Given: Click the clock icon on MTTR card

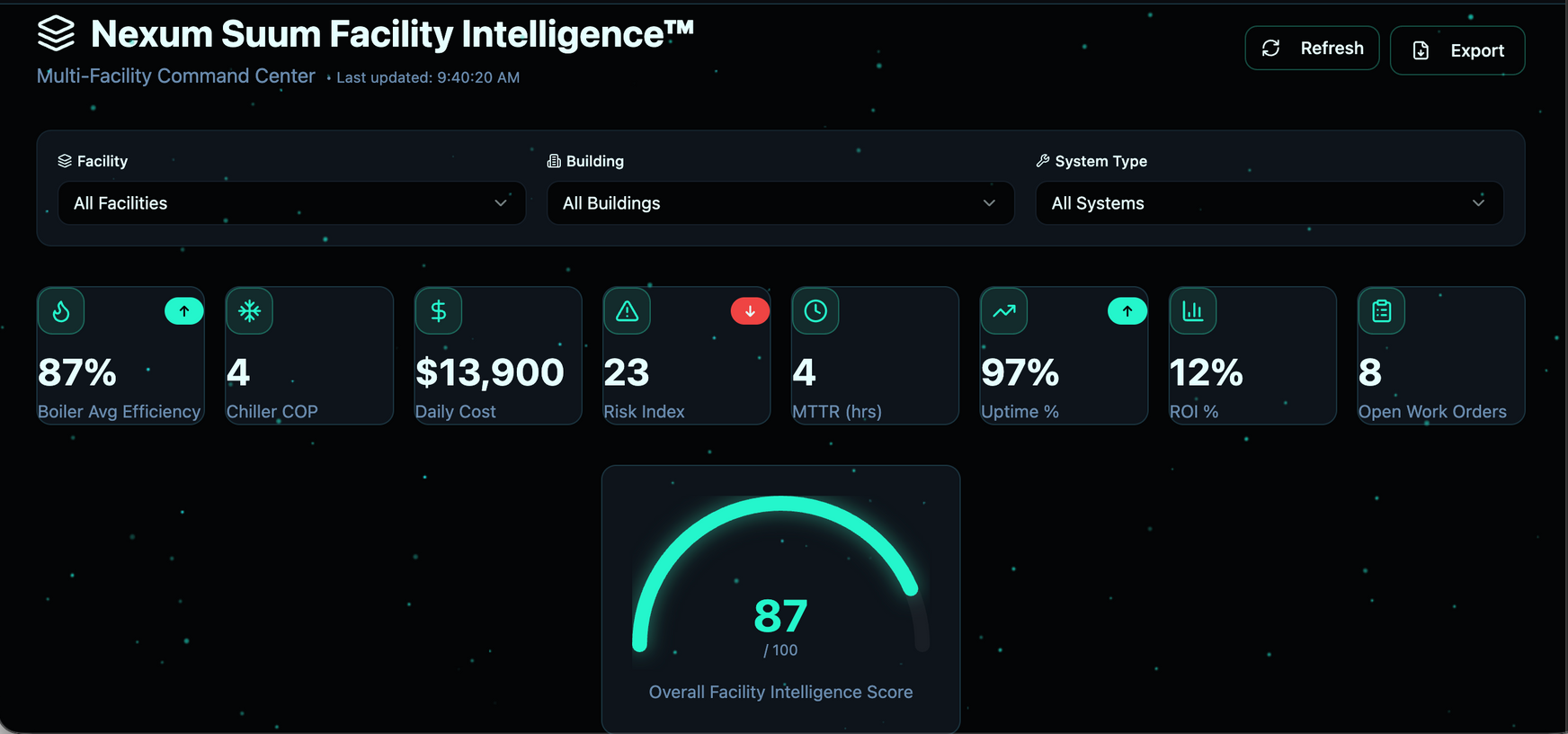Looking at the screenshot, I should (x=815, y=311).
